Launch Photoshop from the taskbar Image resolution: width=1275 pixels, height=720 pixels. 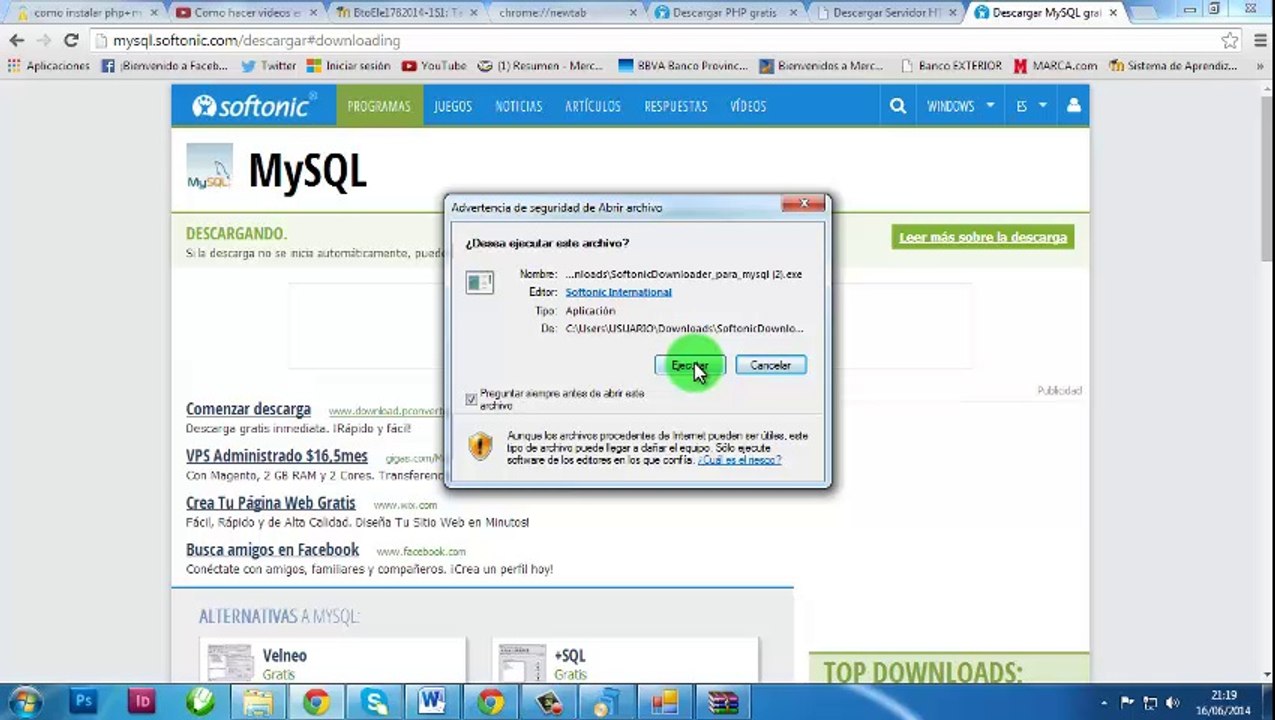[83, 702]
